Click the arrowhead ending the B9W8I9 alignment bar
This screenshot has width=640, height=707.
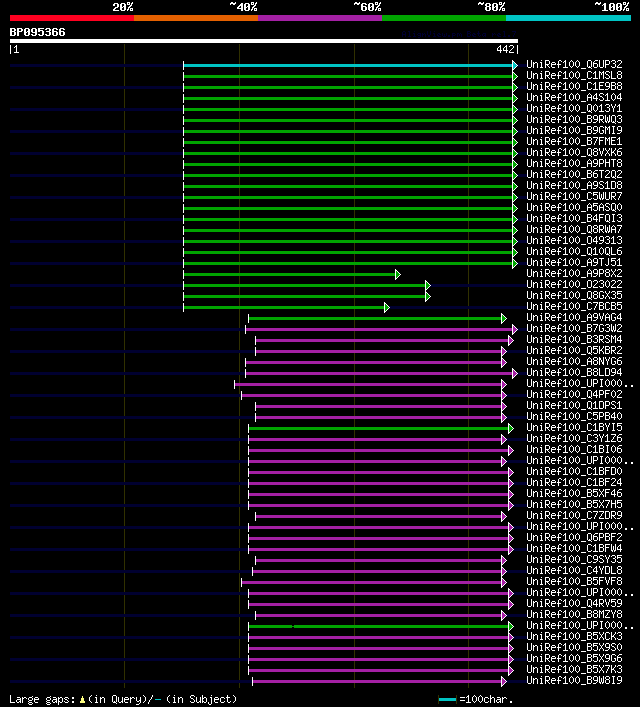pos(504,682)
